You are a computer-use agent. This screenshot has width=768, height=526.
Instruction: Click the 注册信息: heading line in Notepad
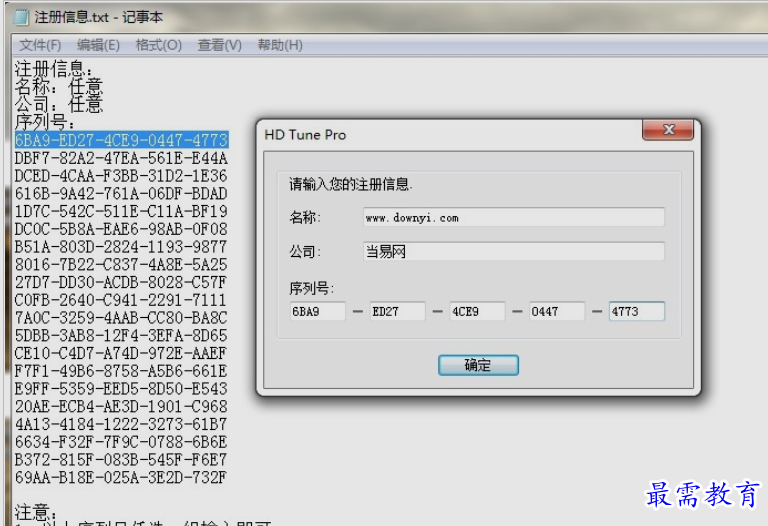[53, 69]
